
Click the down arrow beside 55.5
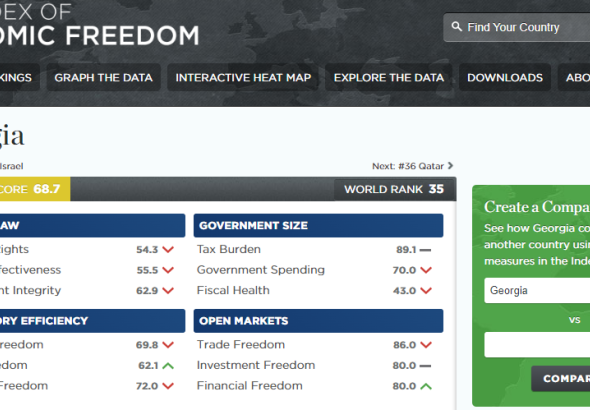(x=168, y=270)
